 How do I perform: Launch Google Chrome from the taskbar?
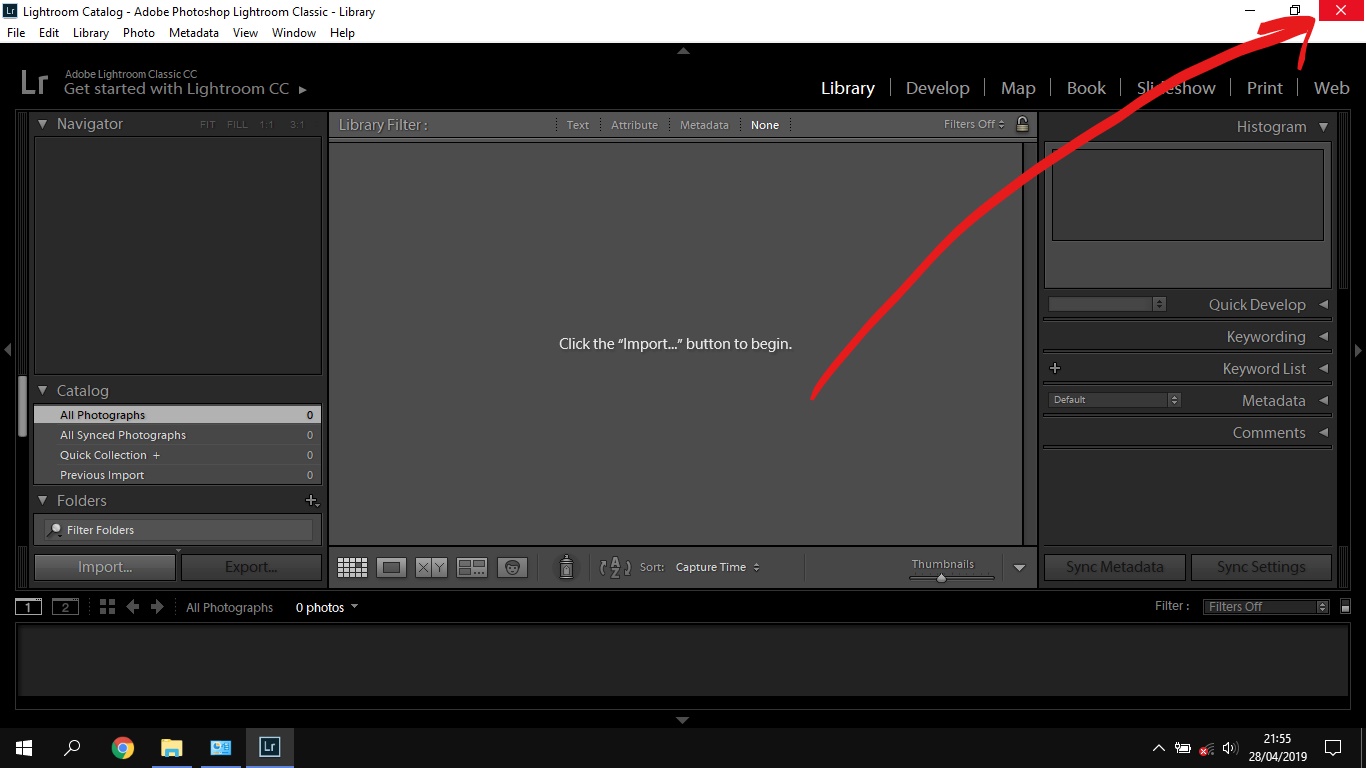(x=123, y=747)
